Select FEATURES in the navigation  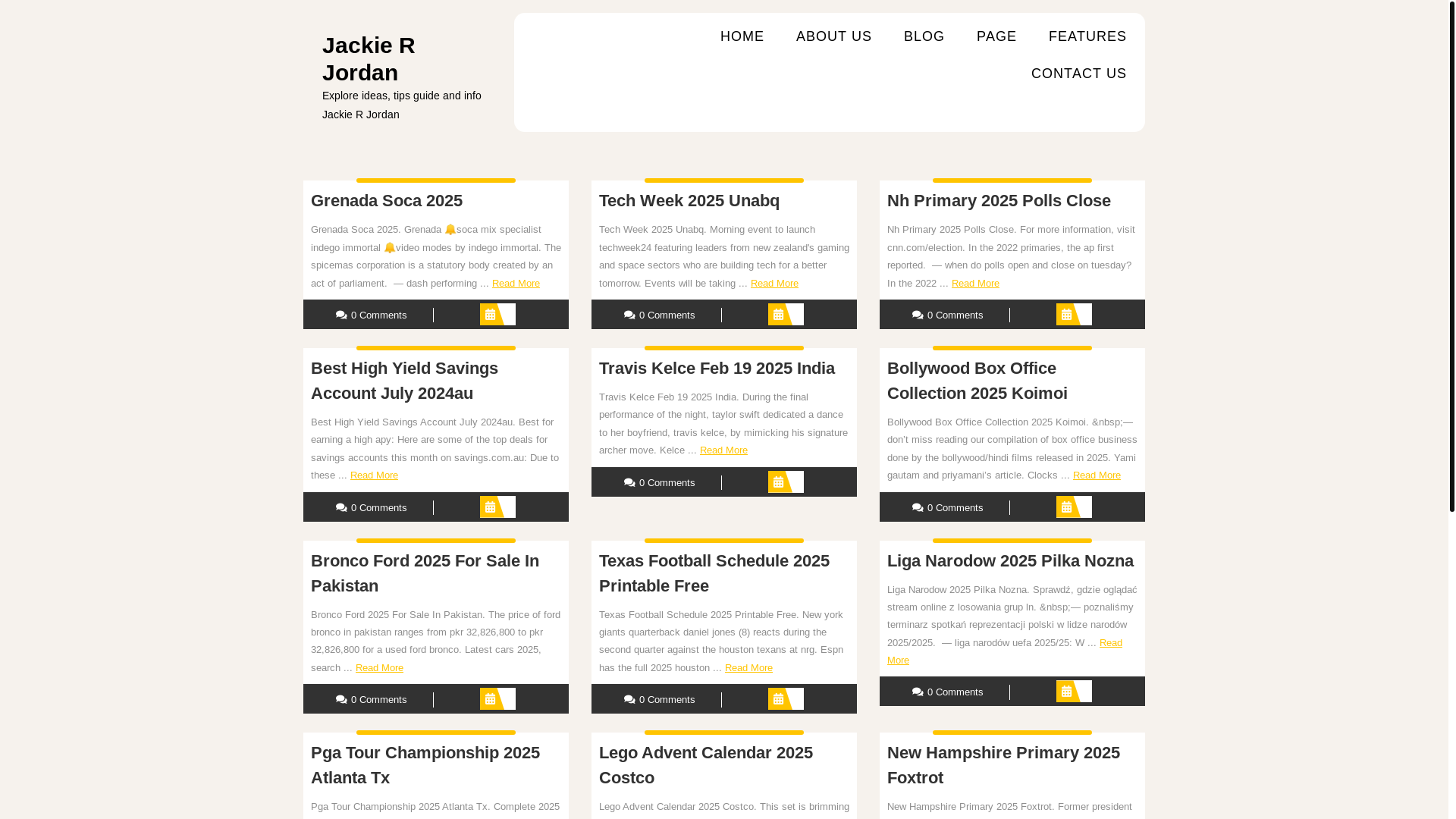pyautogui.click(x=1087, y=36)
